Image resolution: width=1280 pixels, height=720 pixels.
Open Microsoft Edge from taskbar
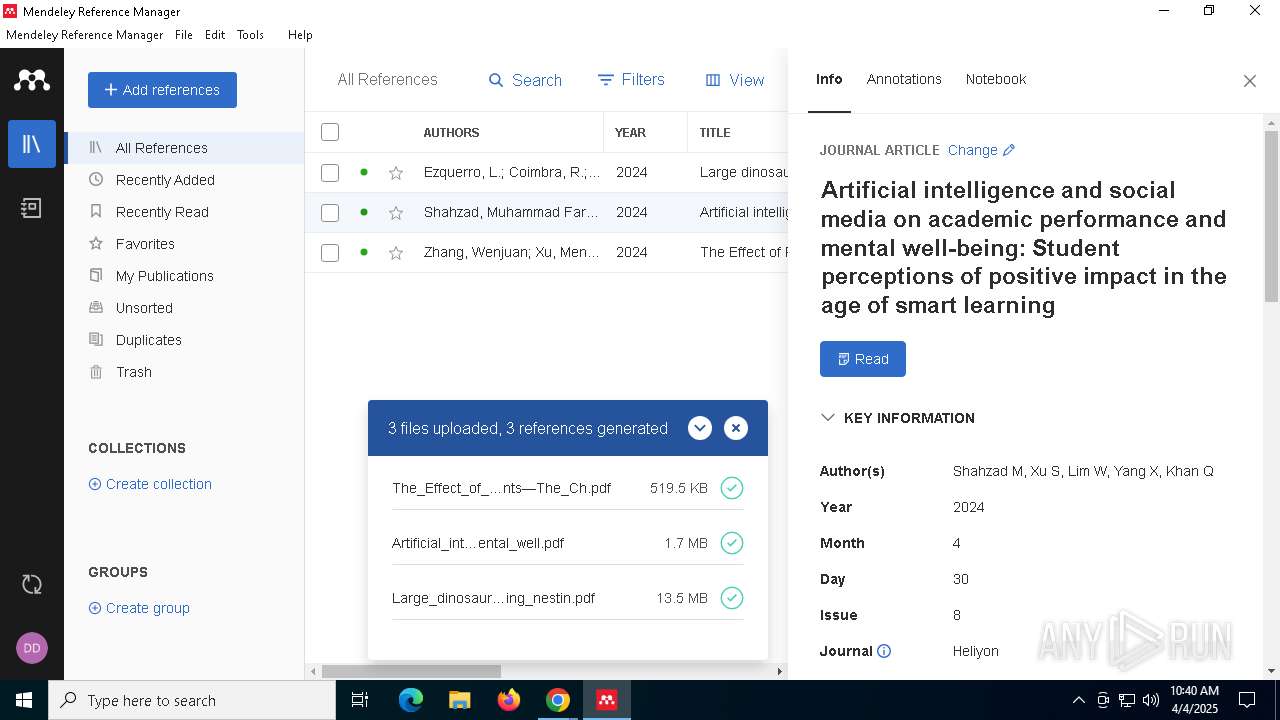point(411,700)
